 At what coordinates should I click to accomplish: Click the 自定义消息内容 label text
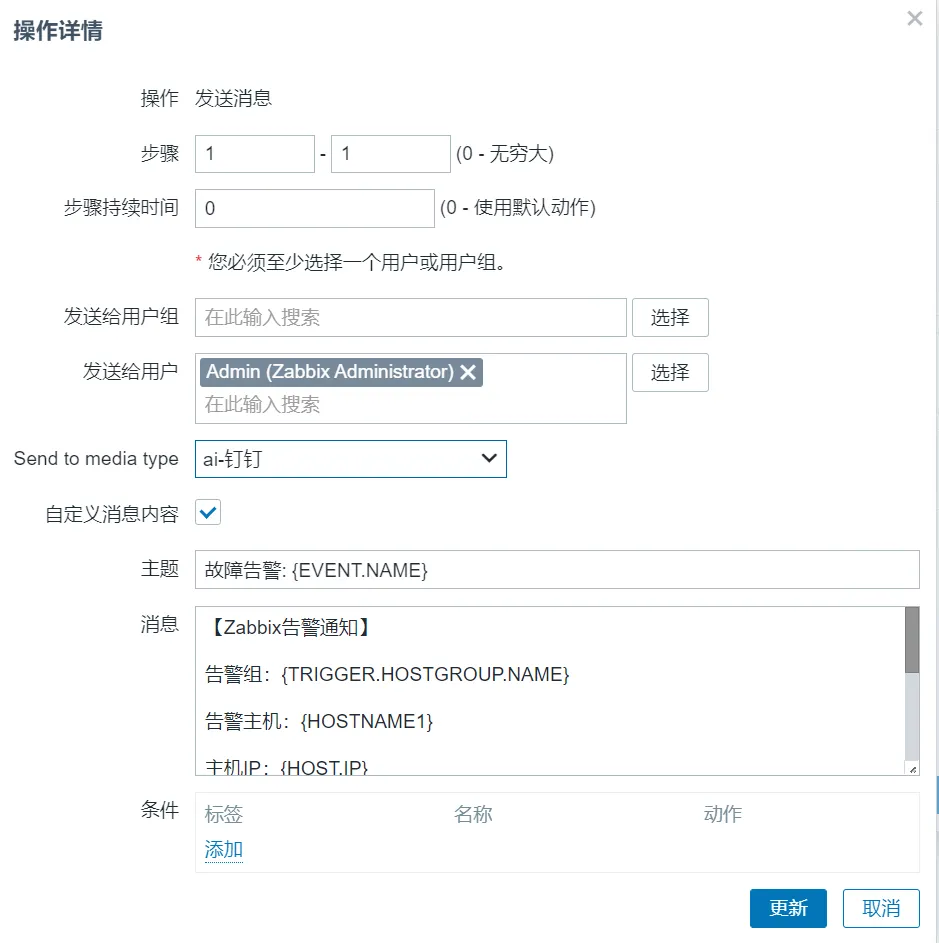tap(112, 514)
